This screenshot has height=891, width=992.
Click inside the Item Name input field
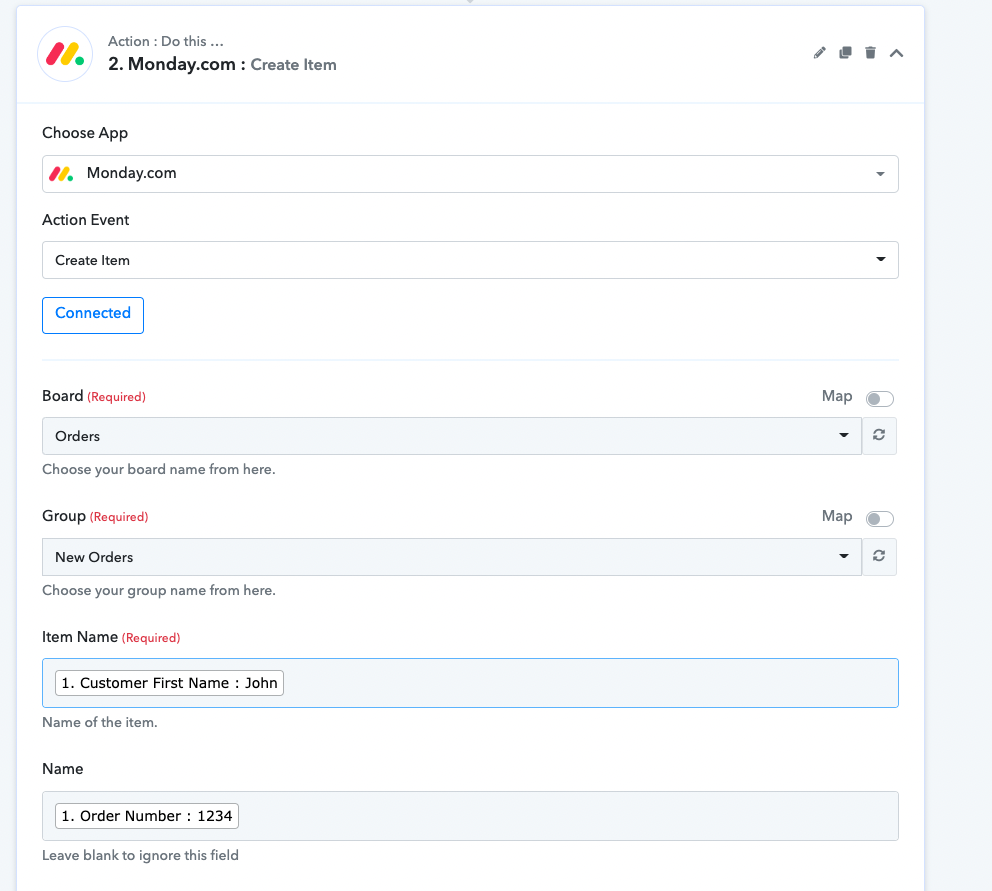pos(470,683)
